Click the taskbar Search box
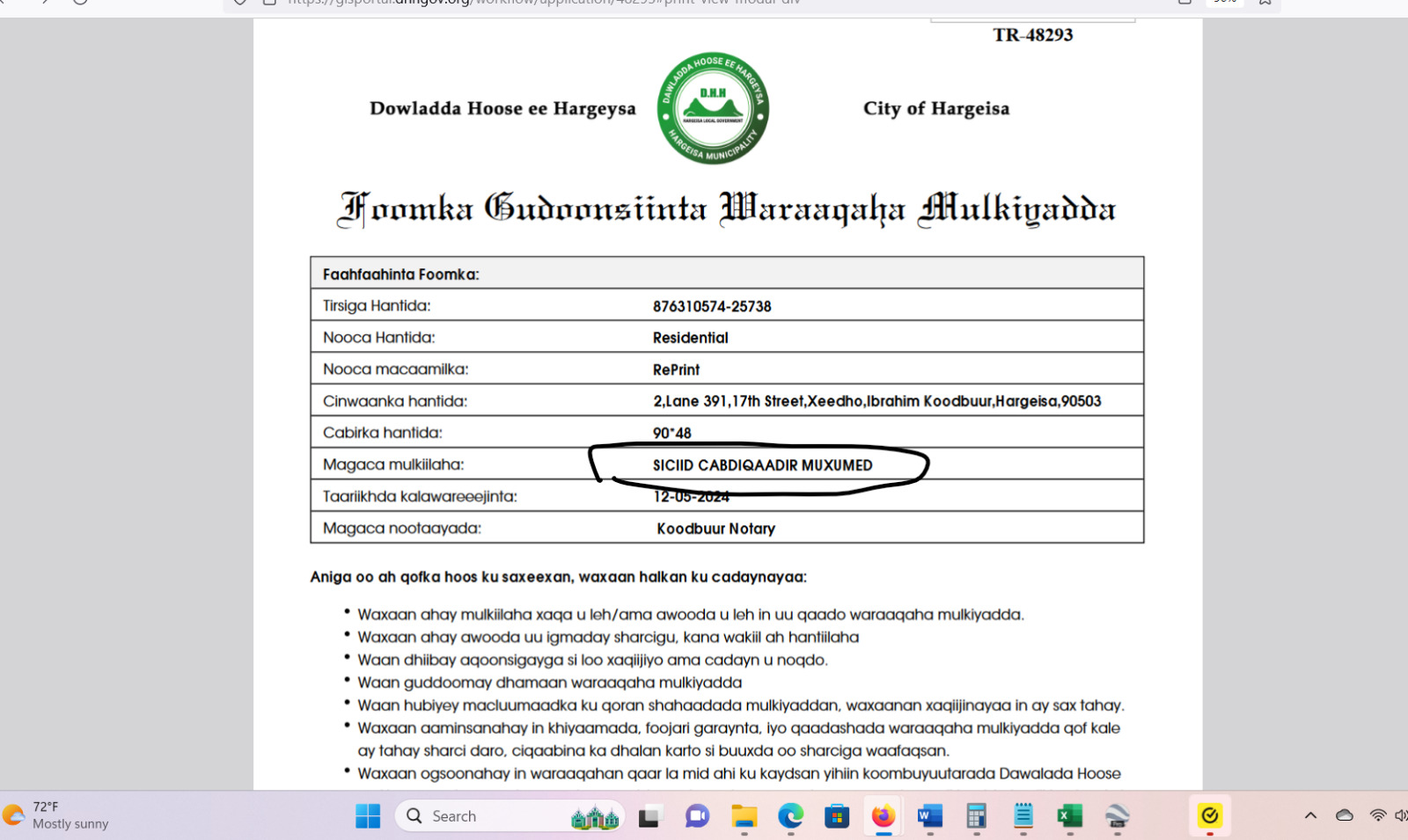The height and width of the screenshot is (840, 1408). click(x=510, y=816)
